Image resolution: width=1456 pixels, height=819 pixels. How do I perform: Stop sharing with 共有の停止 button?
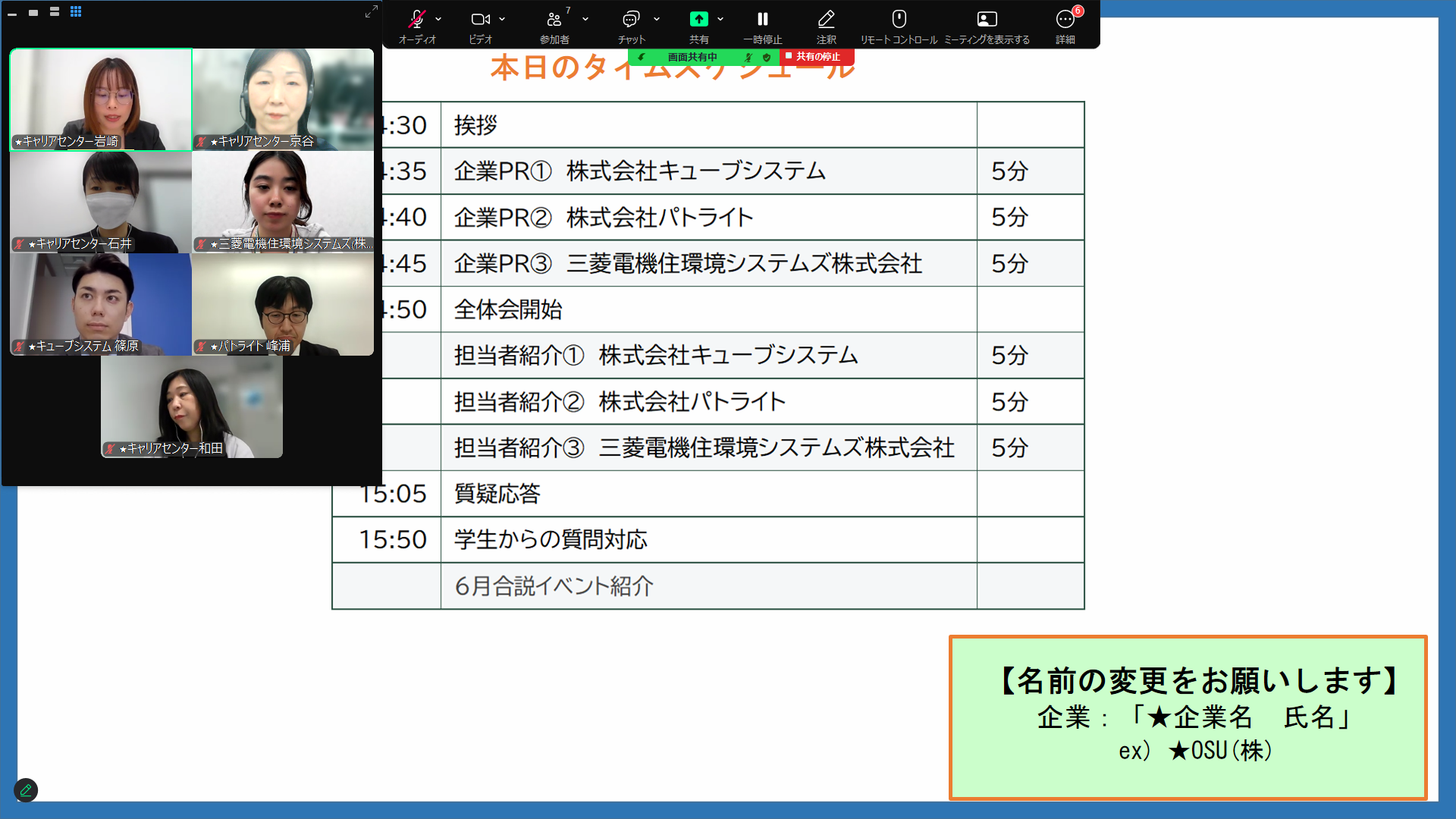pyautogui.click(x=817, y=57)
